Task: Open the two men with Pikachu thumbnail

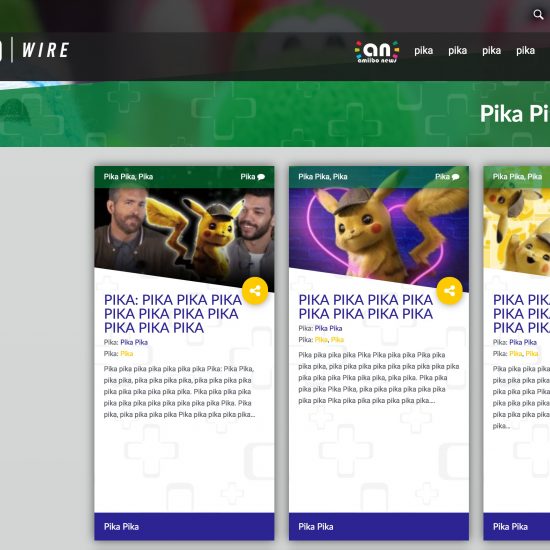Action: (x=184, y=235)
